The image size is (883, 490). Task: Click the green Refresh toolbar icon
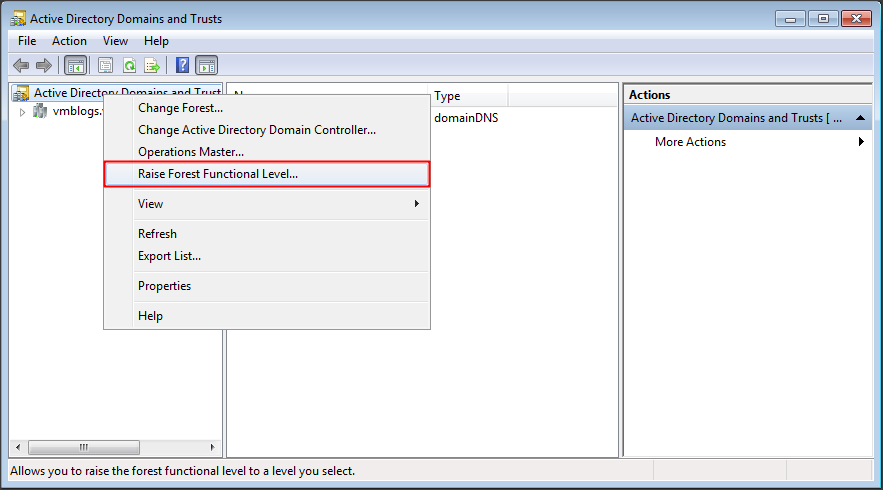tap(129, 66)
